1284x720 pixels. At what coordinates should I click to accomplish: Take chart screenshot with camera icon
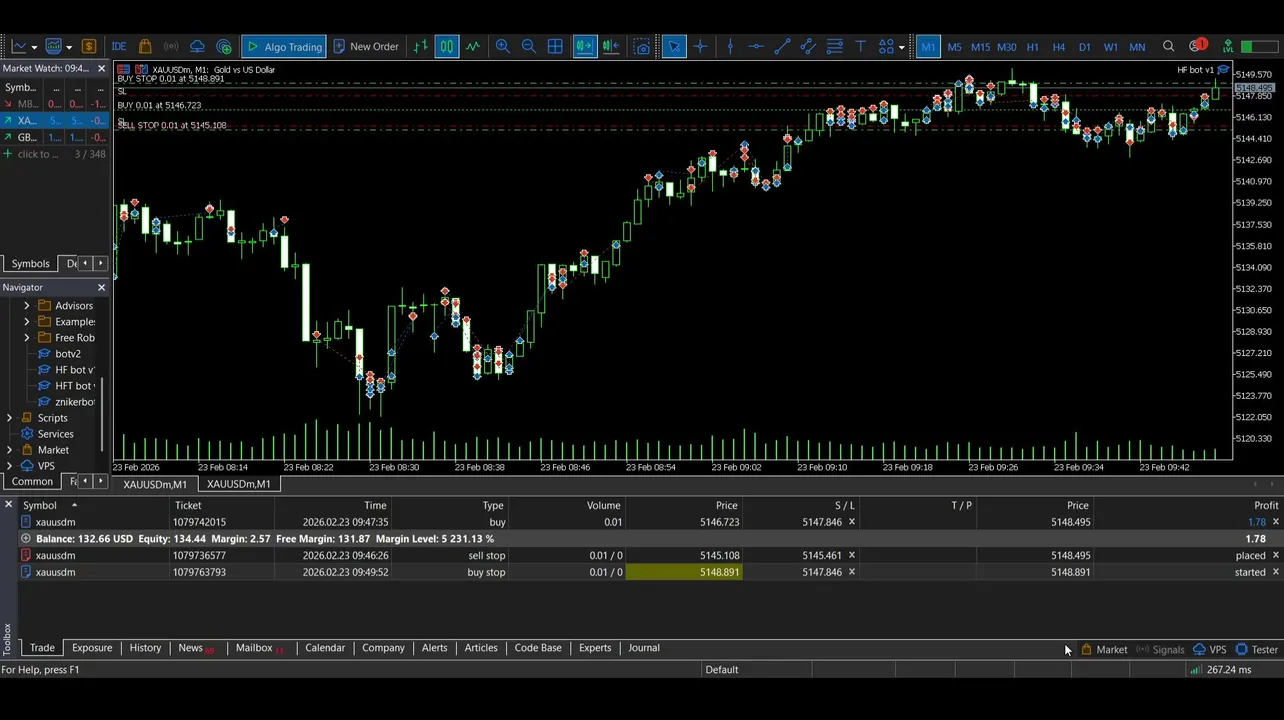click(x=642, y=46)
